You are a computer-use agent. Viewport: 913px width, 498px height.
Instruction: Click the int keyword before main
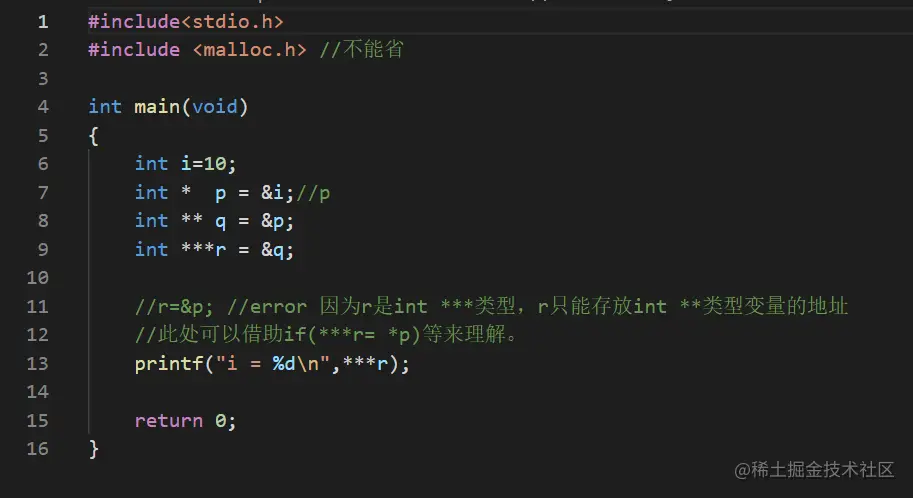pyautogui.click(x=105, y=107)
